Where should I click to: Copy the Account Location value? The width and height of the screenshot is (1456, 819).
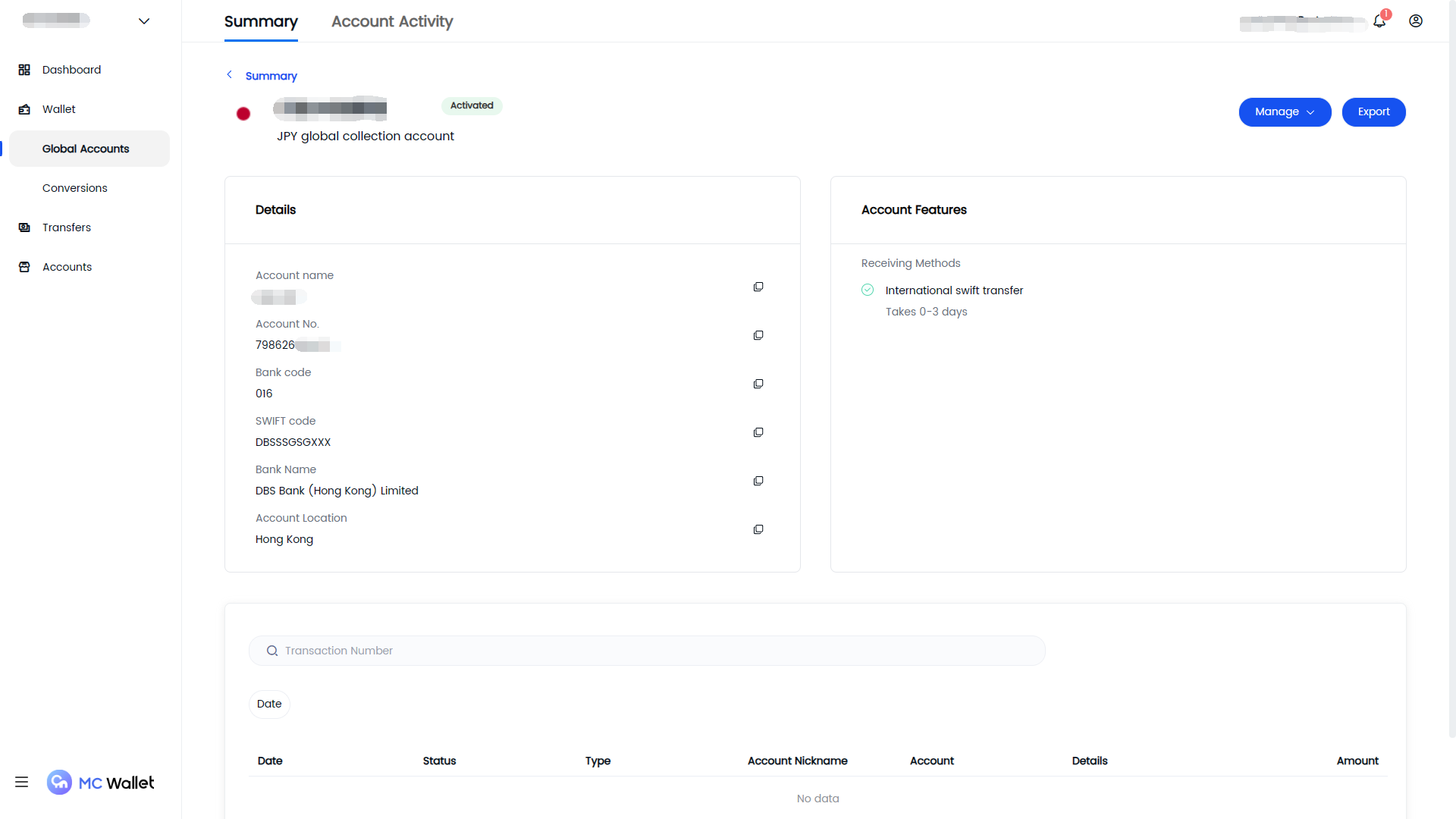tap(758, 529)
